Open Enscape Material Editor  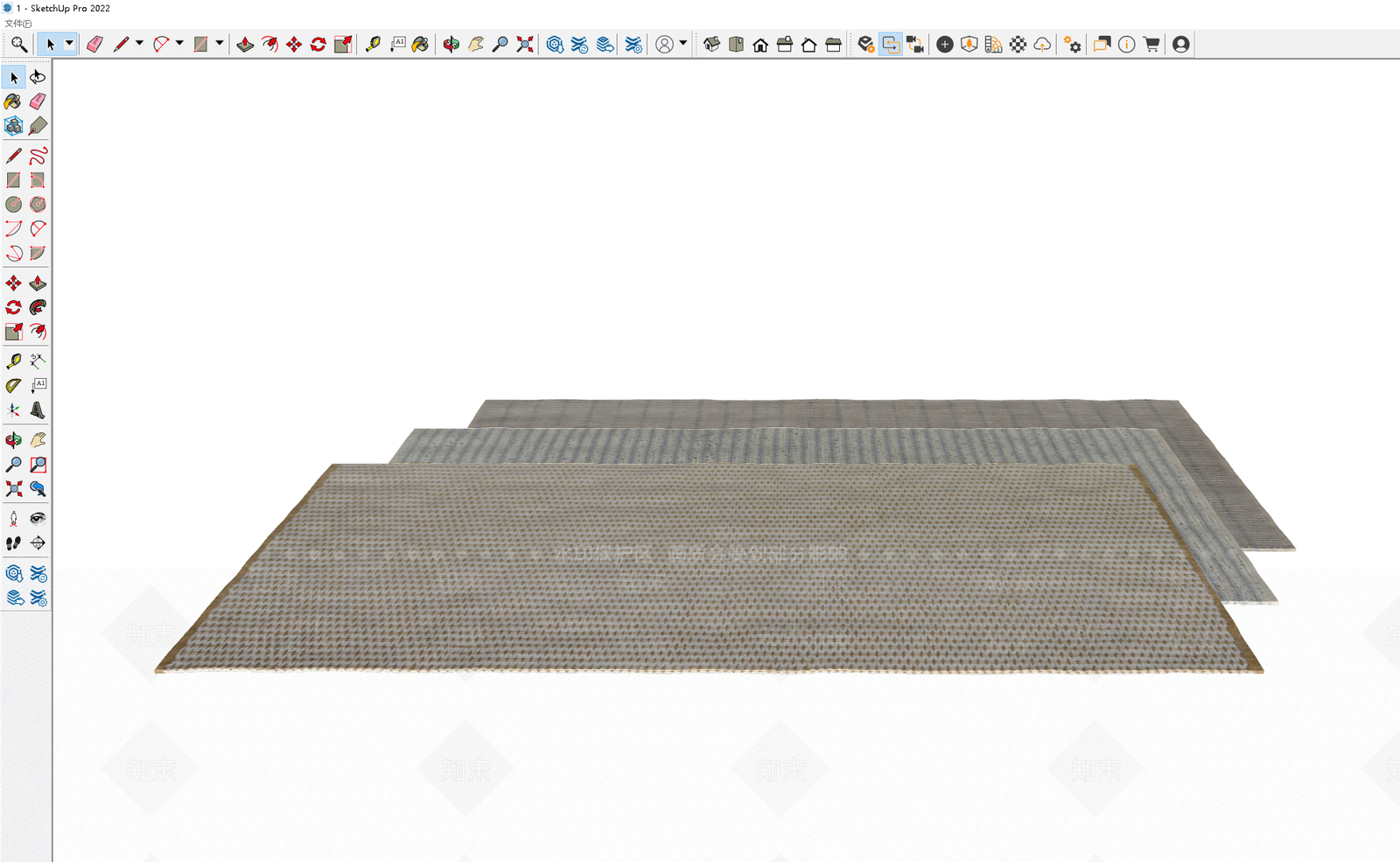(x=994, y=44)
